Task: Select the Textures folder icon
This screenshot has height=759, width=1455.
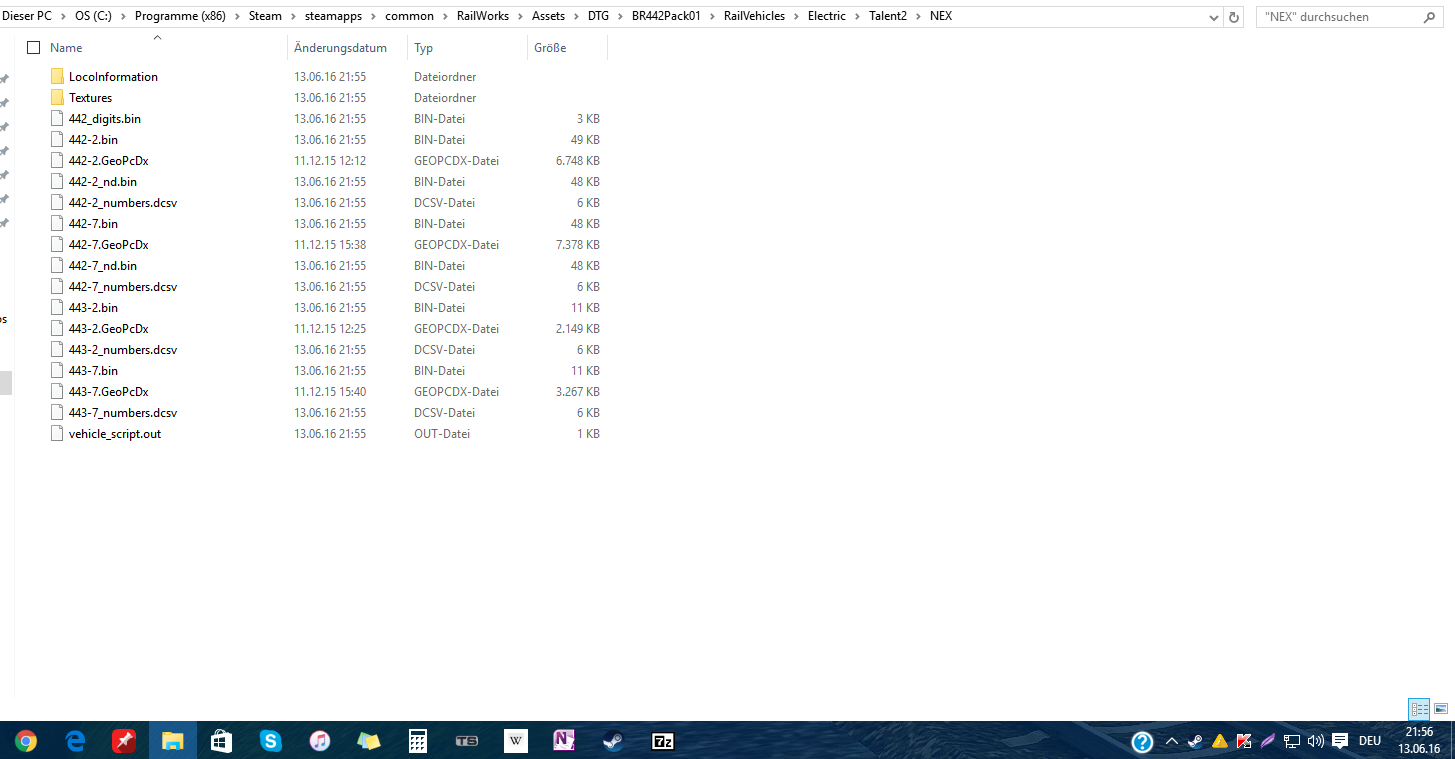Action: coord(57,98)
